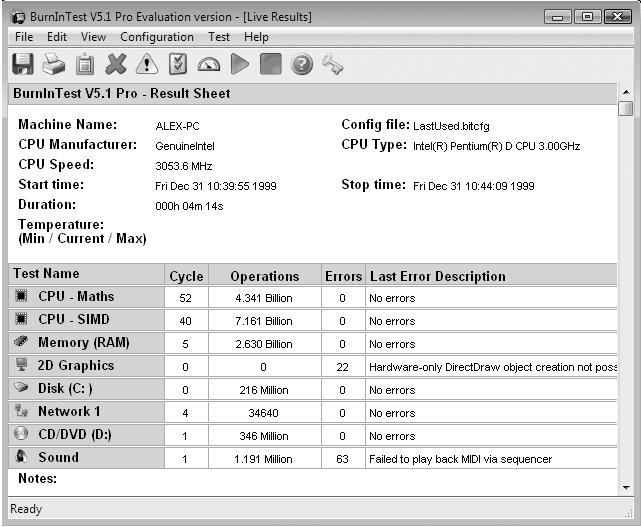641x527 pixels.
Task: Click the Print results printer icon
Action: (54, 65)
